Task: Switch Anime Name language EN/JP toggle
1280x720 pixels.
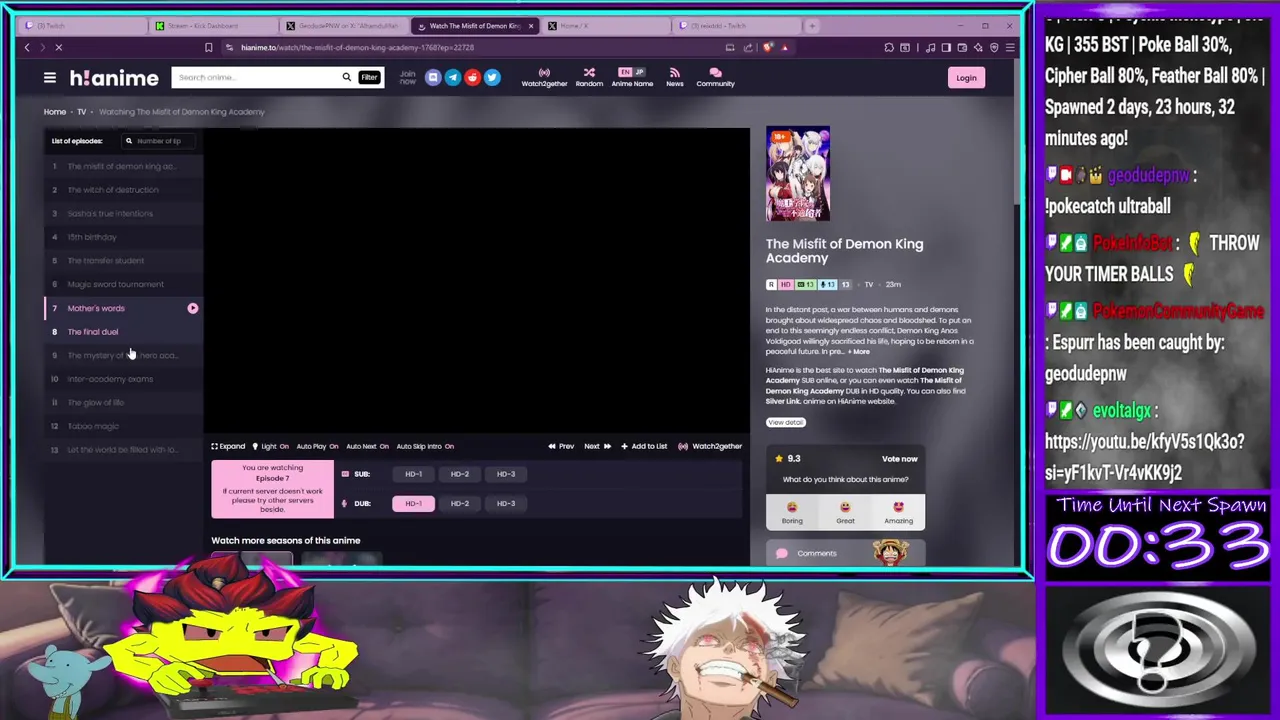Action: [631, 72]
